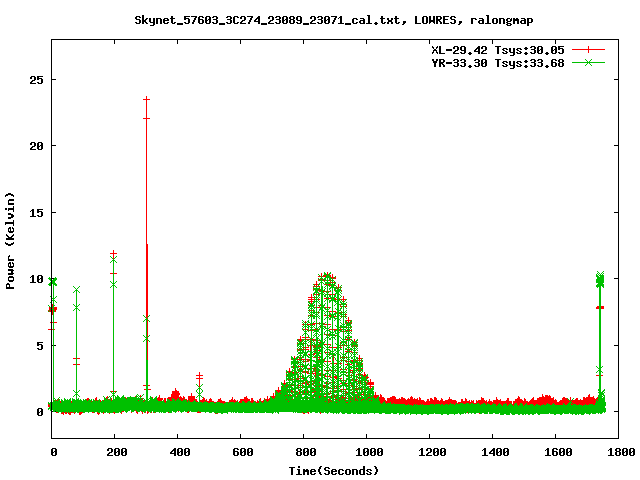Click the x-axis tick label 1800
This screenshot has width=640, height=480.
coord(618,453)
